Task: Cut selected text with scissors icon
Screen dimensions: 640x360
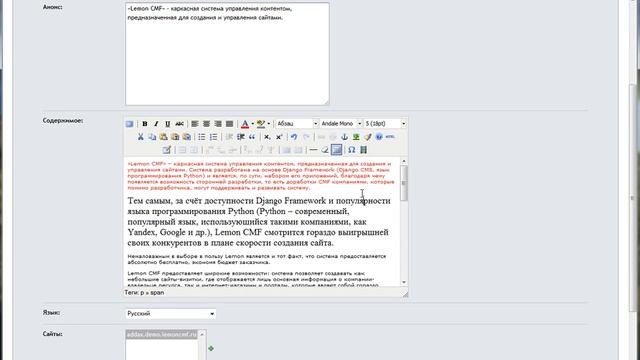Action: tap(140, 137)
